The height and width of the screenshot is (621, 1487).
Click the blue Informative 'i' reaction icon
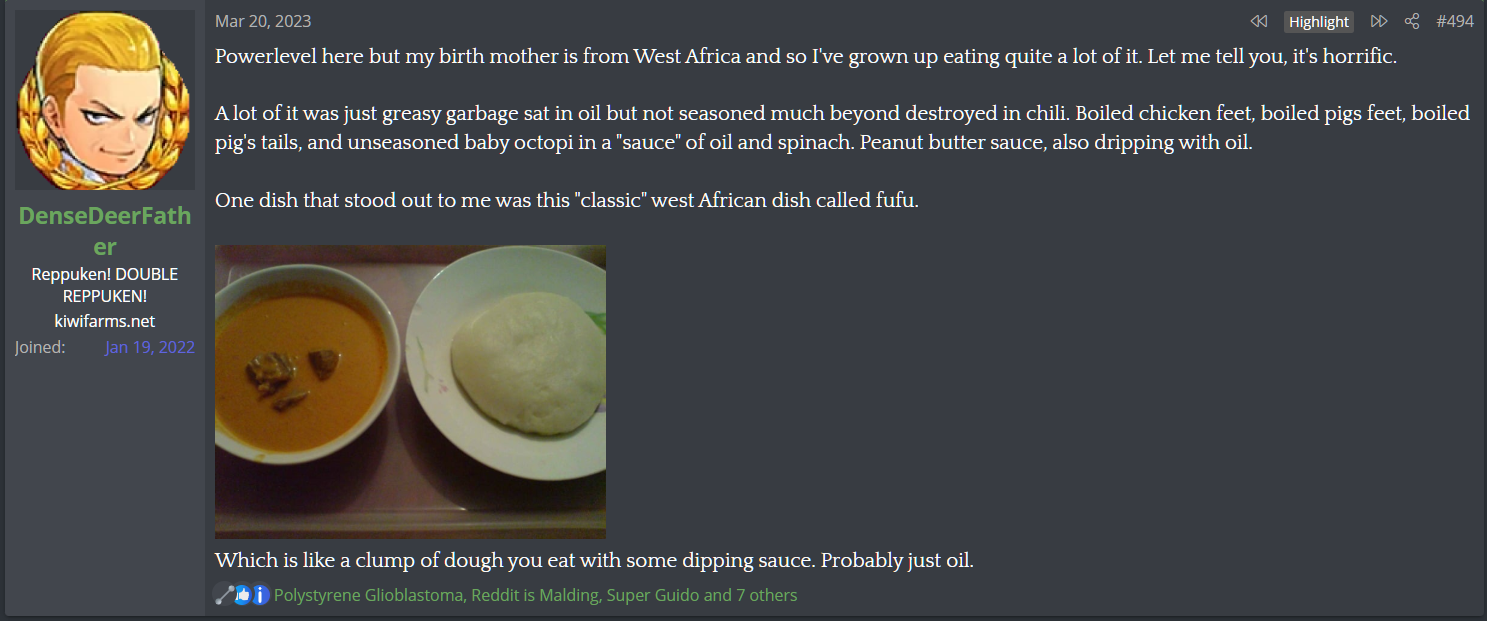pos(260,595)
